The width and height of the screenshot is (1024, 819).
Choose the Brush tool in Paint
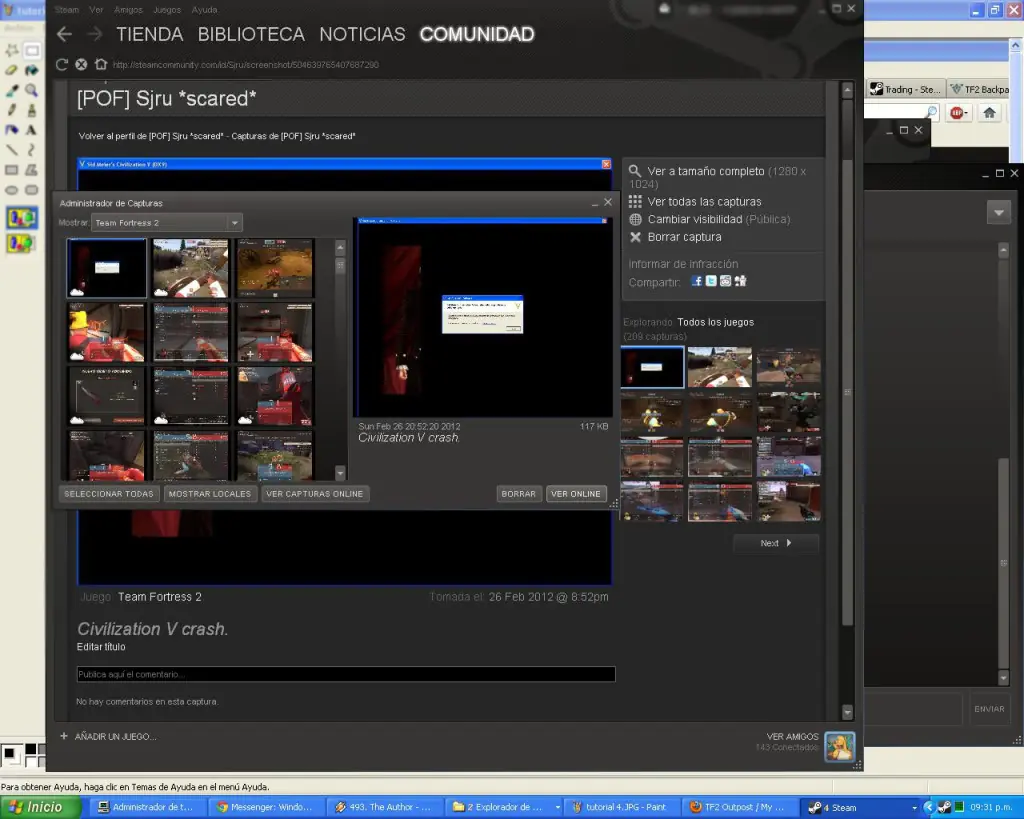(31, 110)
